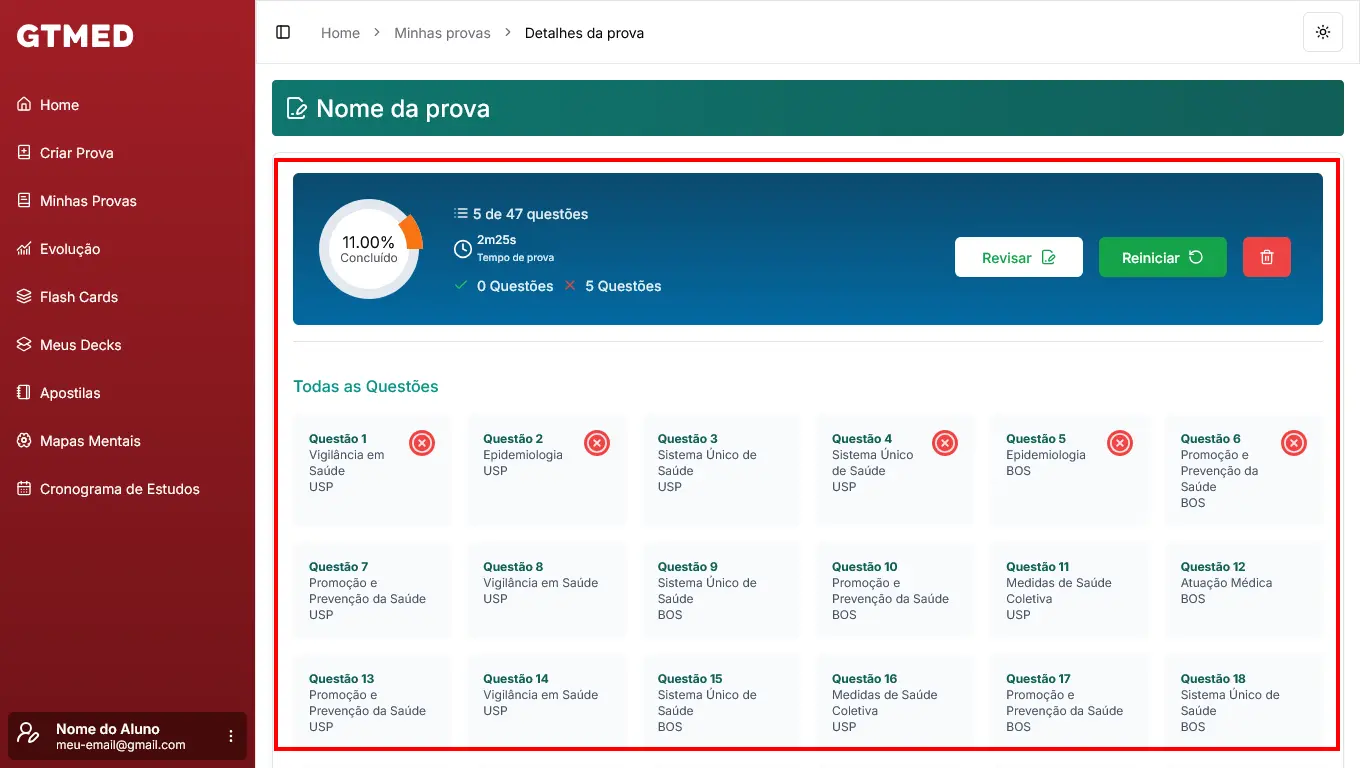Open Minhas Provas sidebar item
Screen dimensions: 1360x768
[x=88, y=201]
